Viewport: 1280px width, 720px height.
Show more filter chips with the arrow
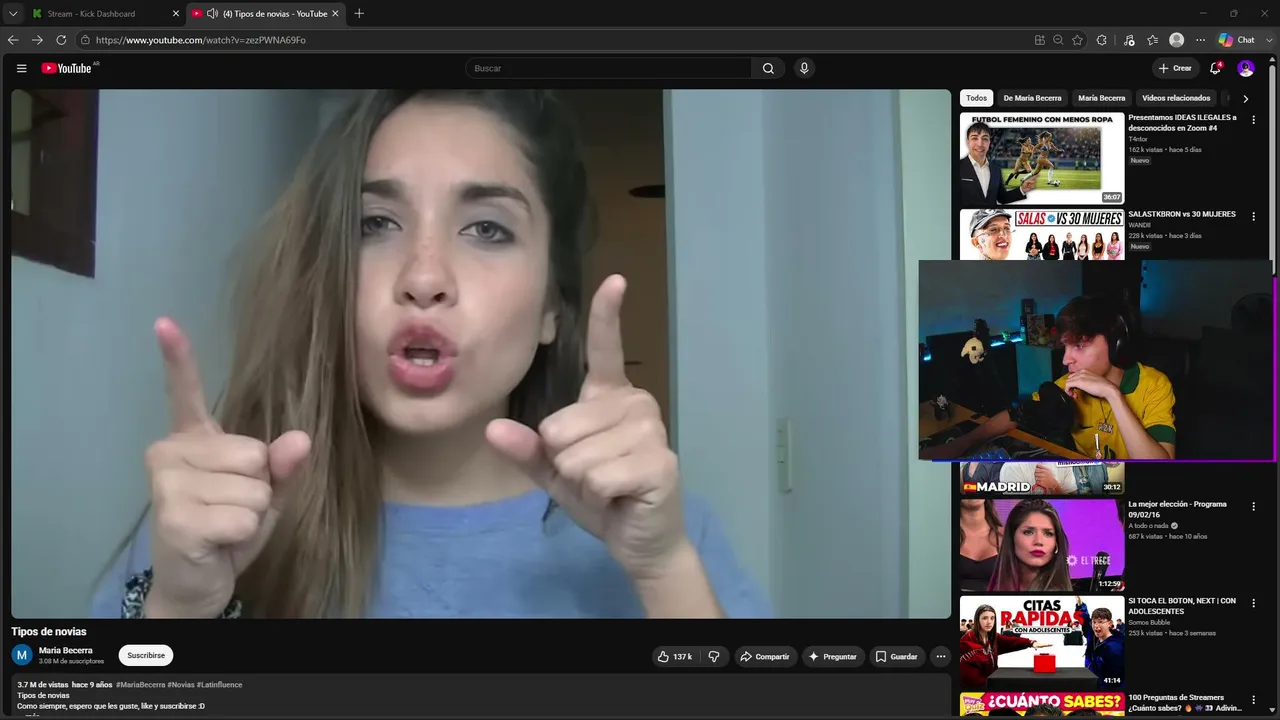point(1245,98)
